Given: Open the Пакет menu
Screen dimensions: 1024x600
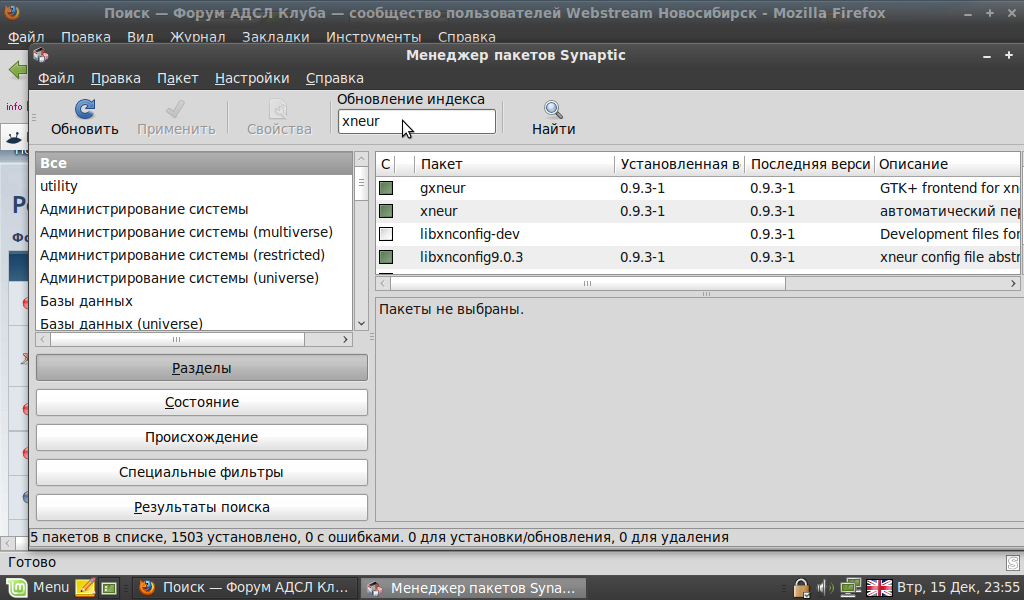Looking at the screenshot, I should pyautogui.click(x=178, y=78).
